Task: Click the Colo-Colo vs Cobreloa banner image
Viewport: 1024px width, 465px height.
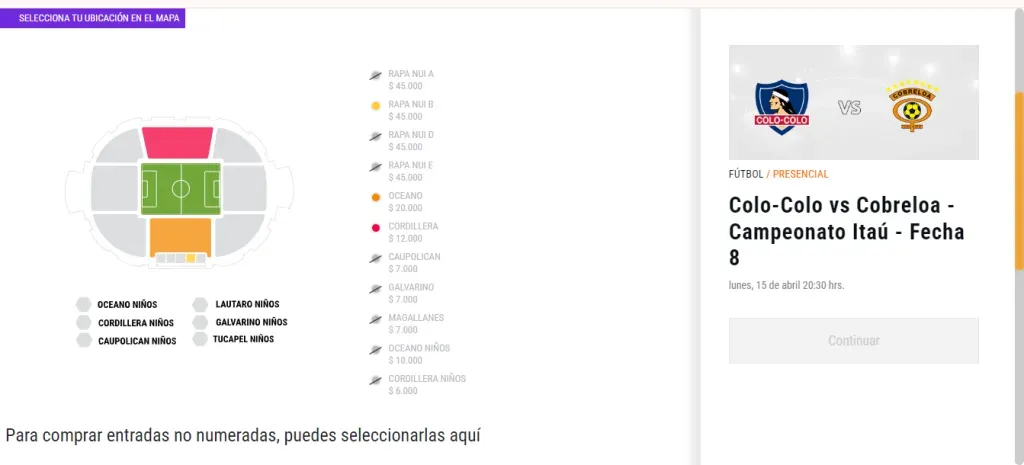Action: pyautogui.click(x=853, y=102)
